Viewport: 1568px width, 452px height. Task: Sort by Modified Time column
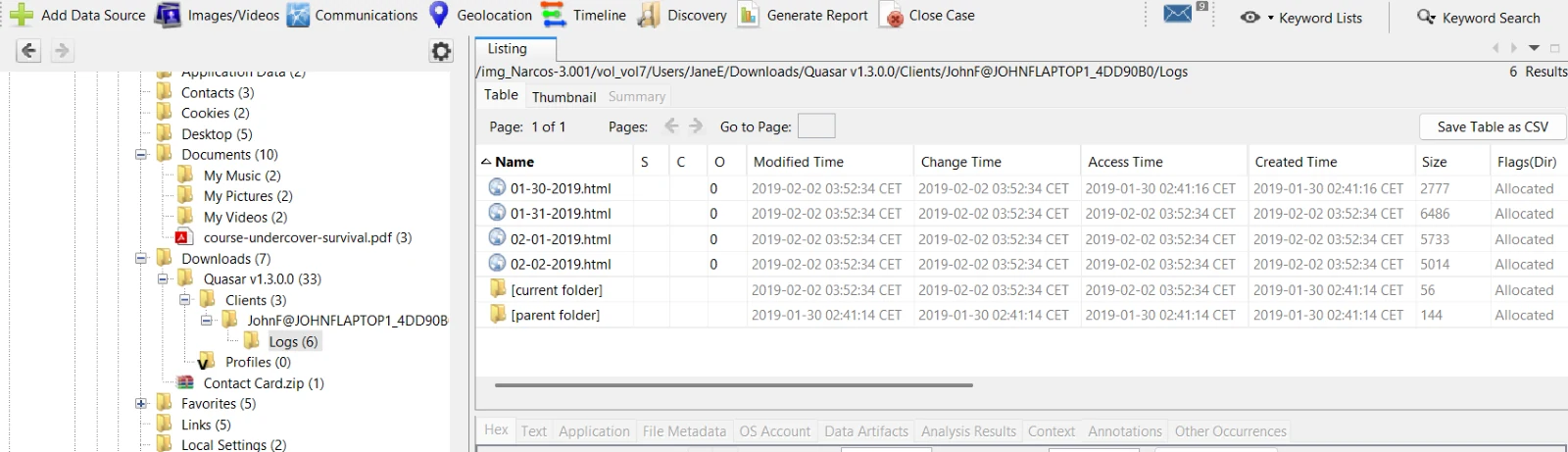point(829,162)
